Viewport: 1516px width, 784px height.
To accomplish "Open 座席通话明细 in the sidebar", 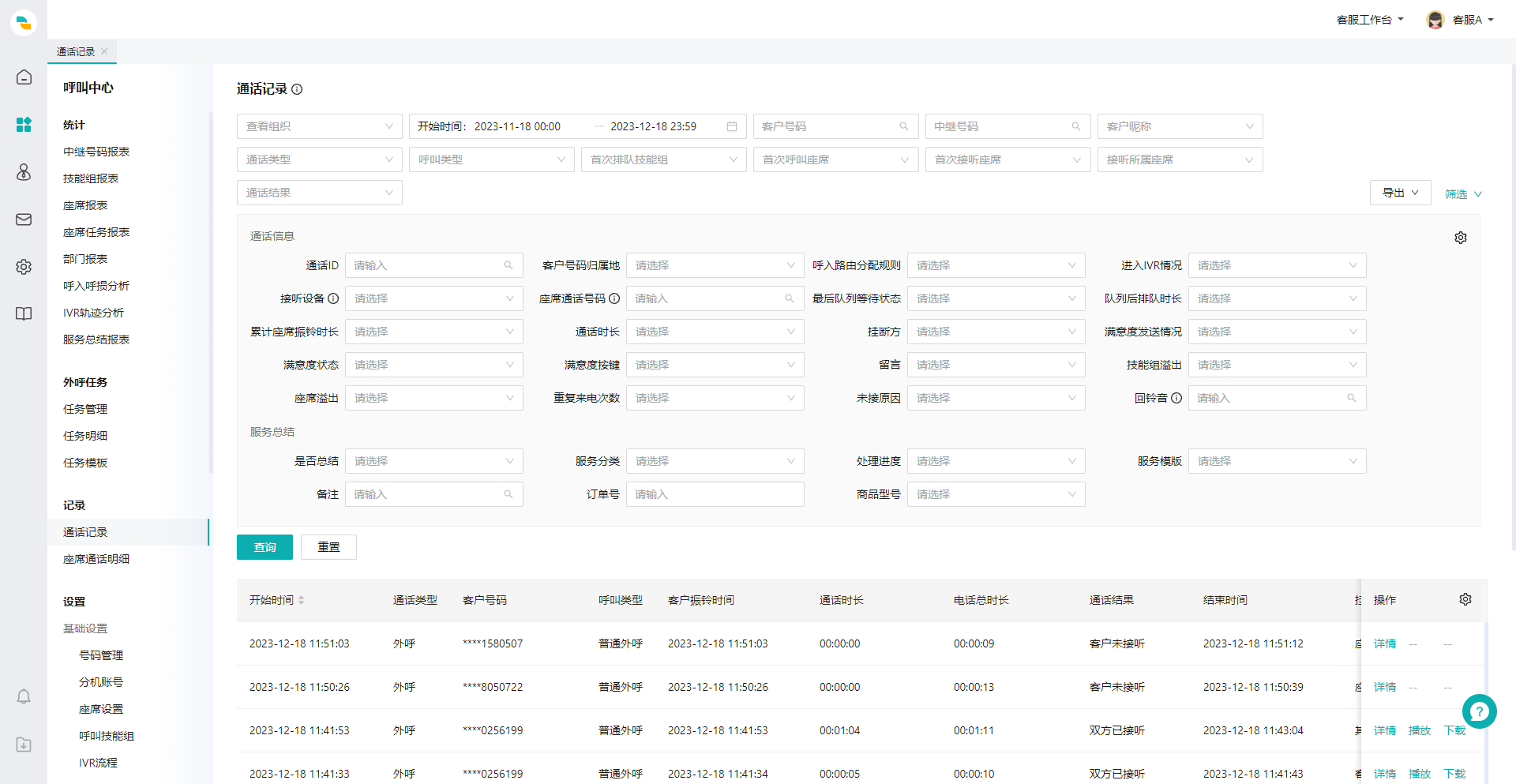I will point(96,559).
